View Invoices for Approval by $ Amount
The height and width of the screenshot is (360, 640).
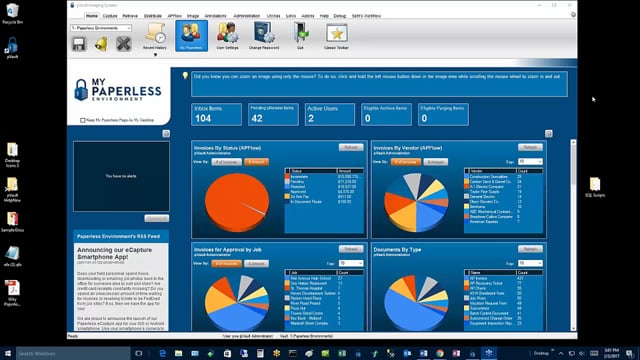pos(256,264)
